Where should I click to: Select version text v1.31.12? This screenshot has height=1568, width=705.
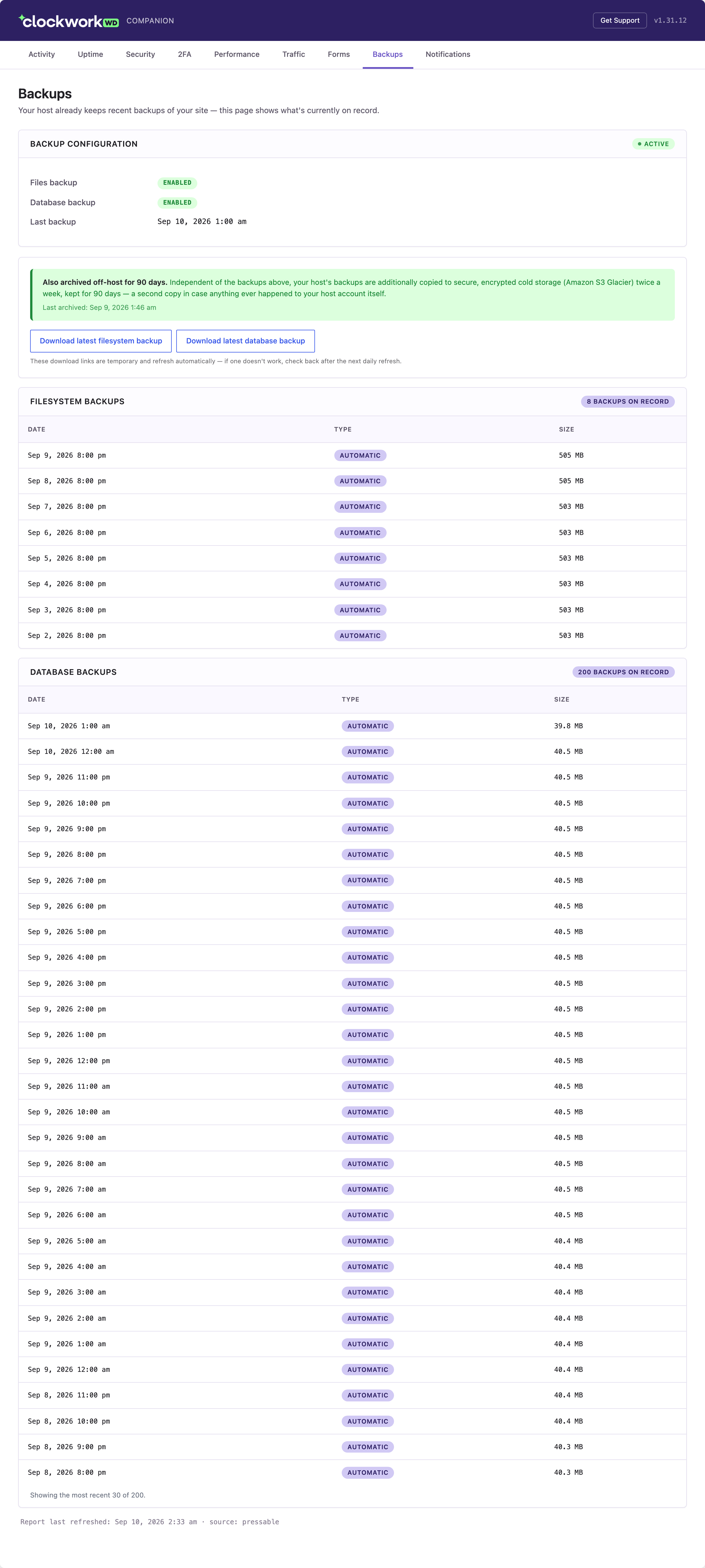coord(670,21)
